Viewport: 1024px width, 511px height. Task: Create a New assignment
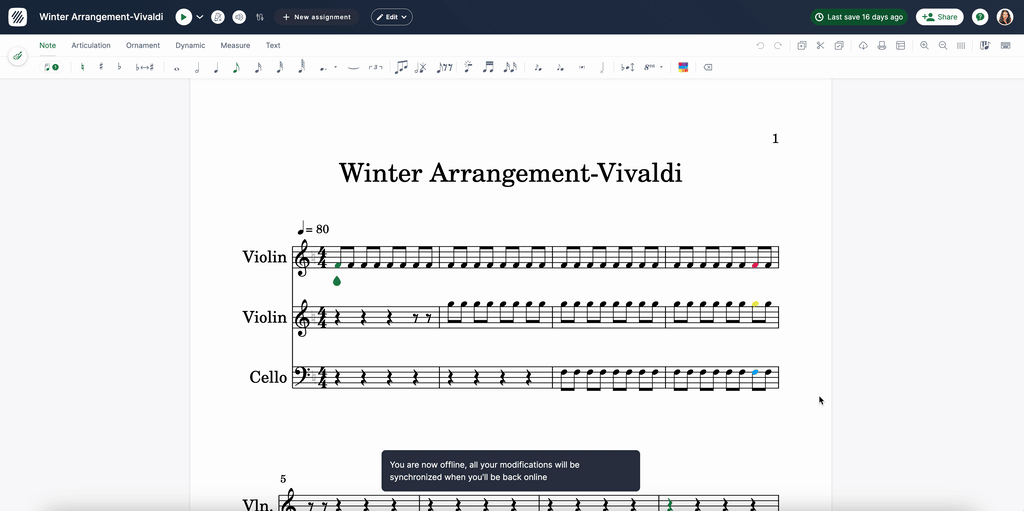[x=317, y=17]
